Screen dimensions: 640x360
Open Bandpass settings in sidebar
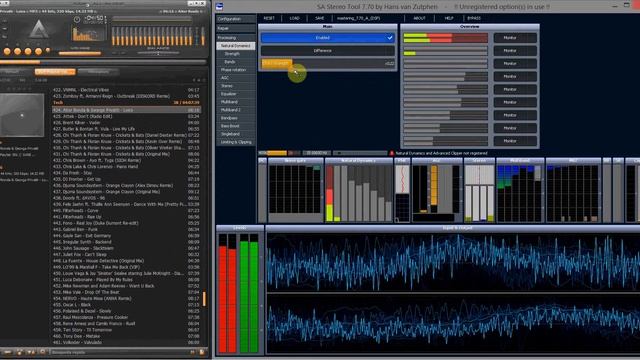[236, 118]
